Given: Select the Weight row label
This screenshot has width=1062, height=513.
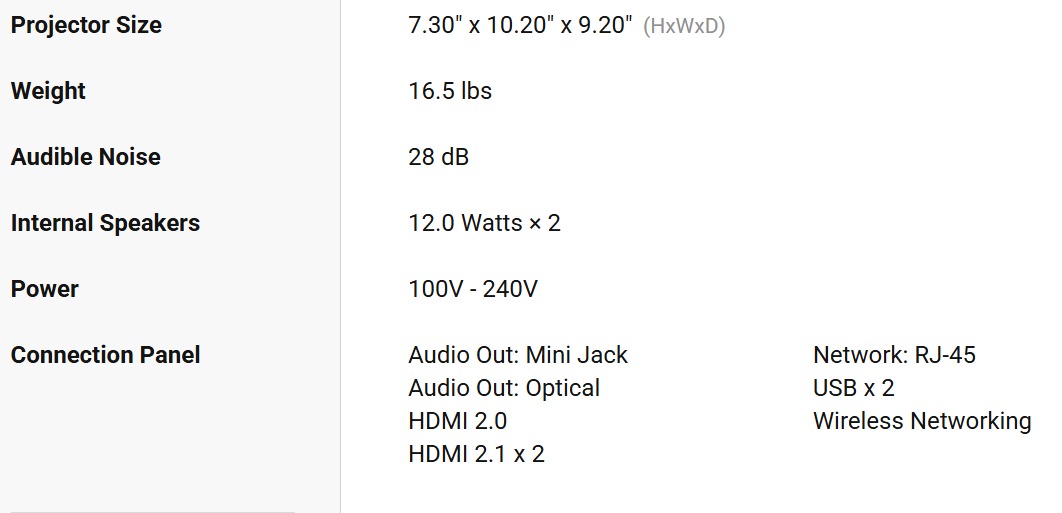Looking at the screenshot, I should click(48, 91).
